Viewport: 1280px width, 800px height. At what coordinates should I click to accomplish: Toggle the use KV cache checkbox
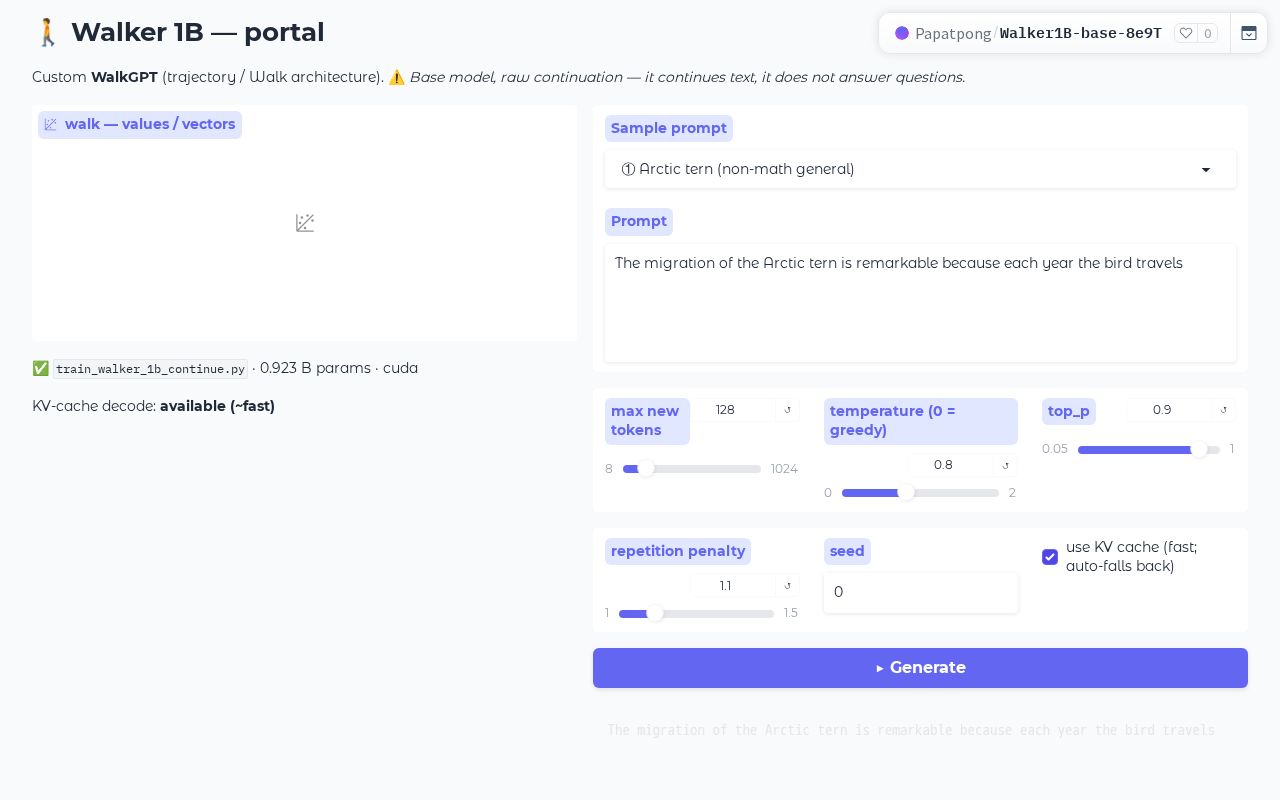[x=1050, y=557]
